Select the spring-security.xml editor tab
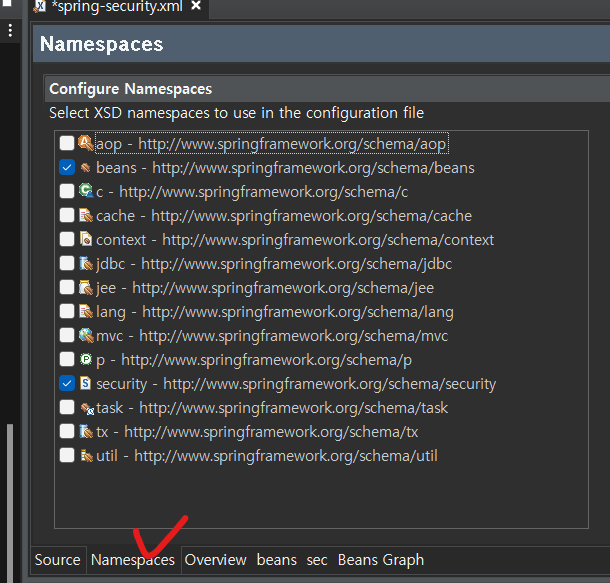 (x=117, y=6)
